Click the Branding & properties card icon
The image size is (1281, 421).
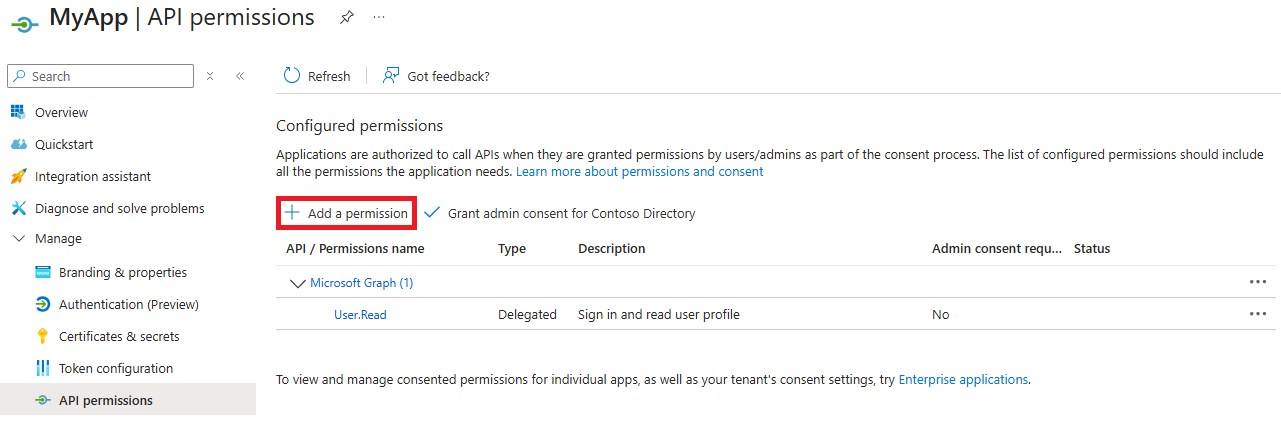[43, 272]
